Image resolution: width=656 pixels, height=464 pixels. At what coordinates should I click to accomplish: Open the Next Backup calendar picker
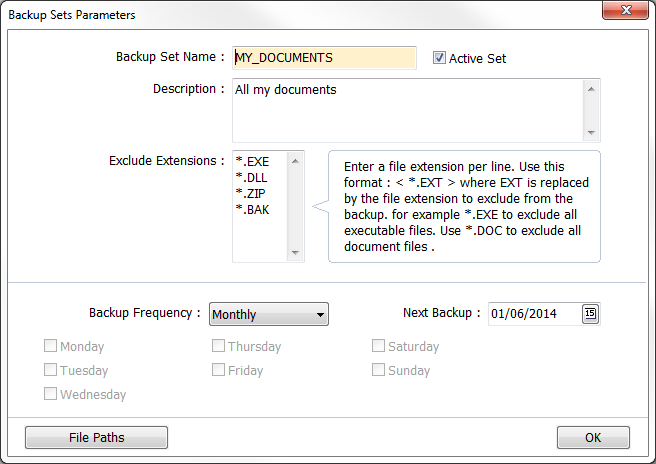coord(590,314)
